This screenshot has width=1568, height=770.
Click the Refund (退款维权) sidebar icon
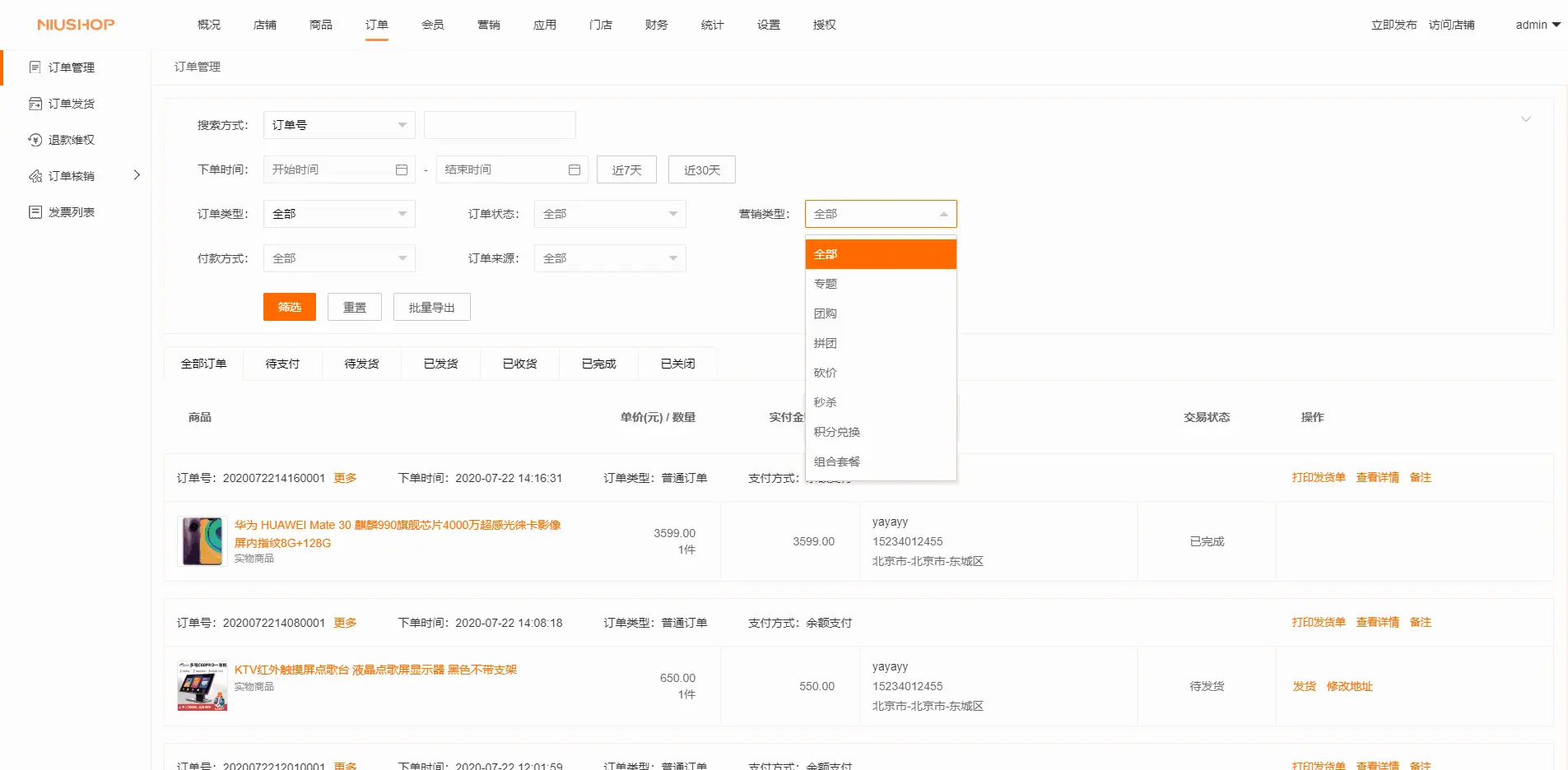(x=35, y=140)
